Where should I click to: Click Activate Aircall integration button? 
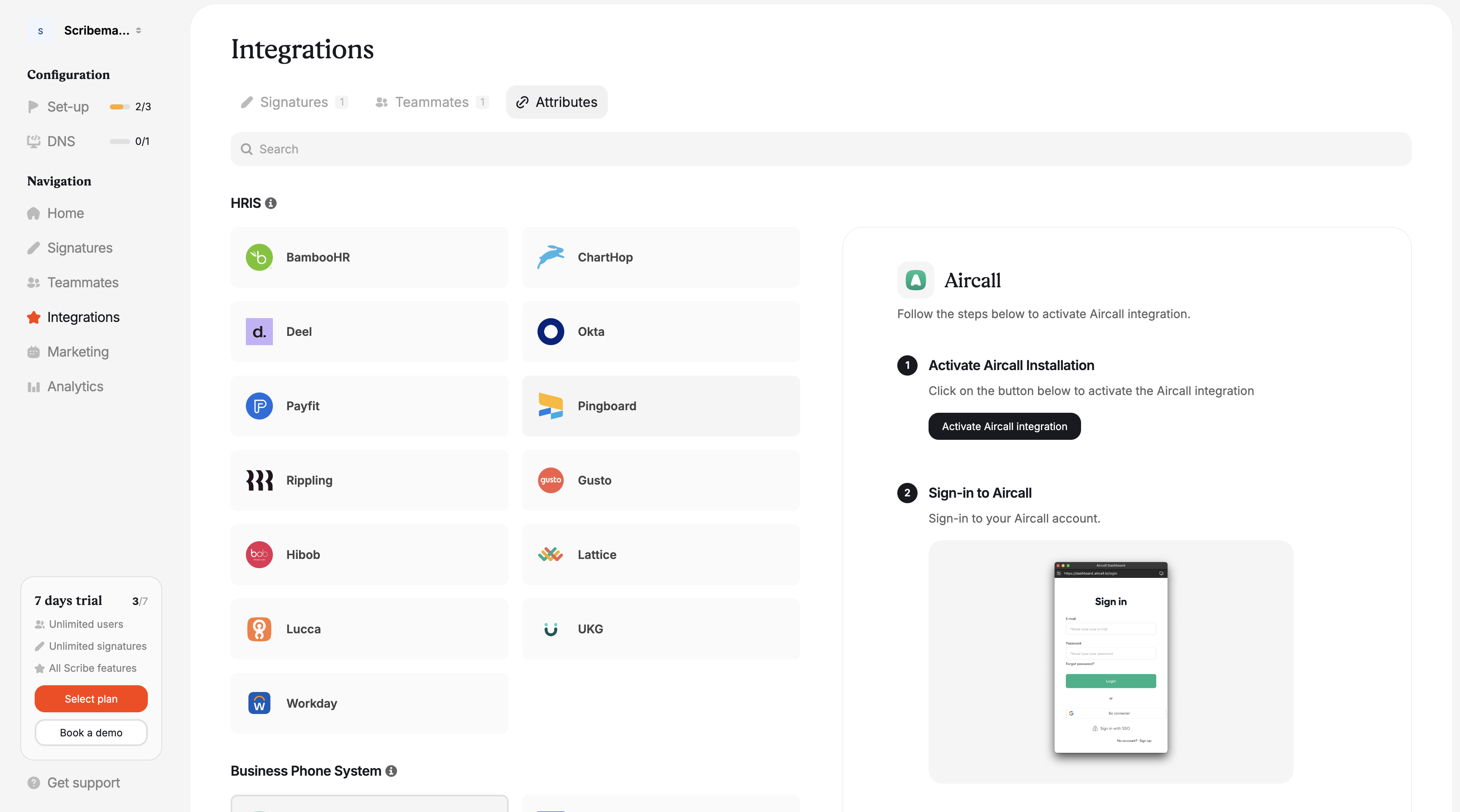click(1004, 426)
